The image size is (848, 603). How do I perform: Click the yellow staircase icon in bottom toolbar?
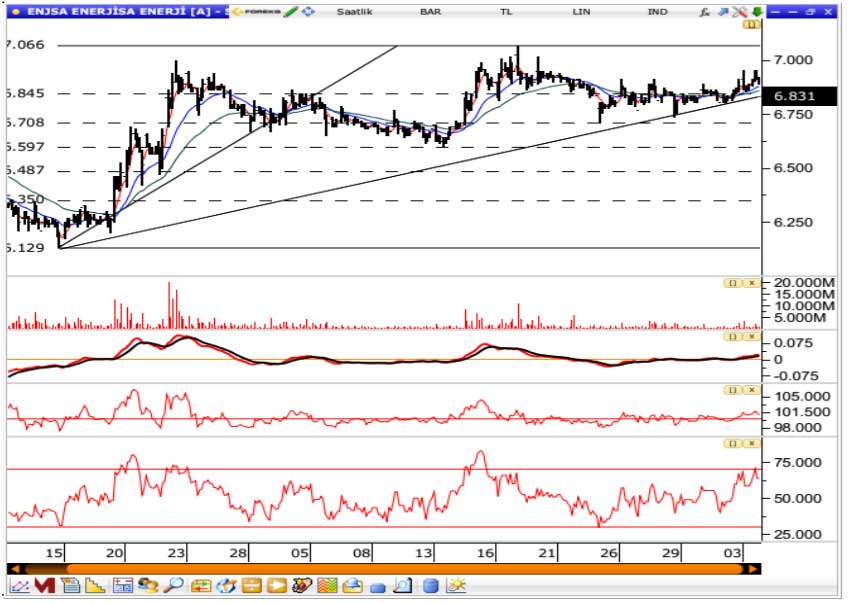tap(96, 586)
